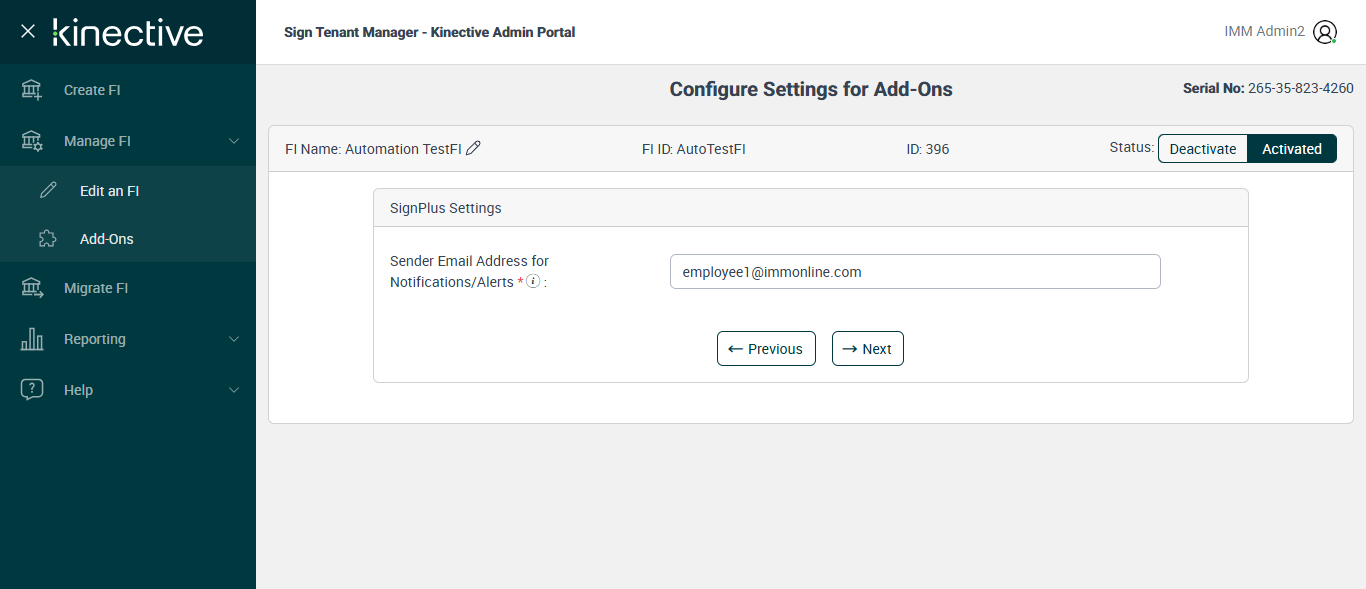Click the Edit an FI pencil icon
This screenshot has height=589, width=1366.
coord(48,191)
